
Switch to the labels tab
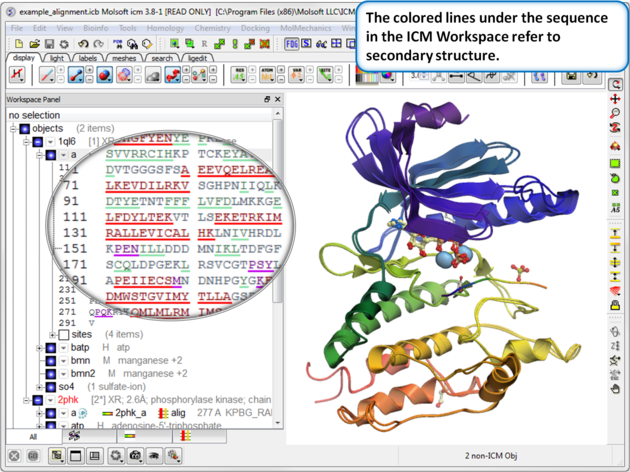[88, 59]
